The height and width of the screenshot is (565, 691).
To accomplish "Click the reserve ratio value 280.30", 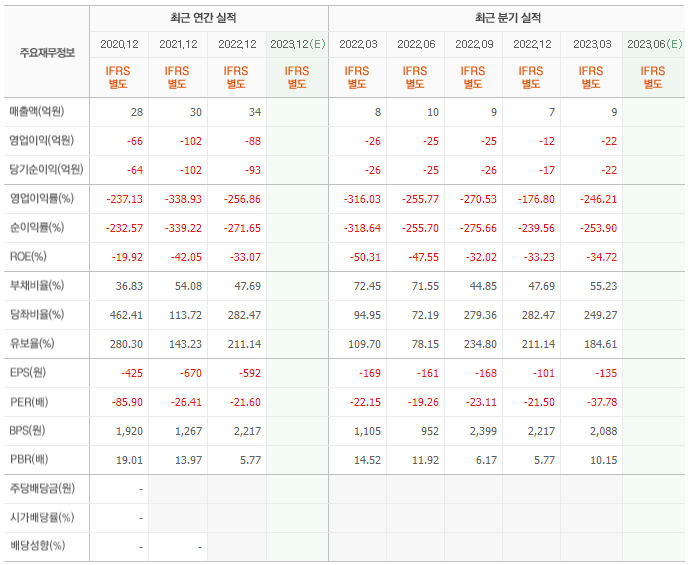I will (126, 344).
